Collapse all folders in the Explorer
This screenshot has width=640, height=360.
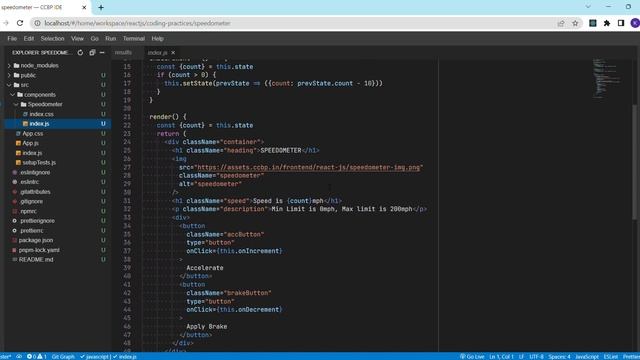click(x=92, y=53)
